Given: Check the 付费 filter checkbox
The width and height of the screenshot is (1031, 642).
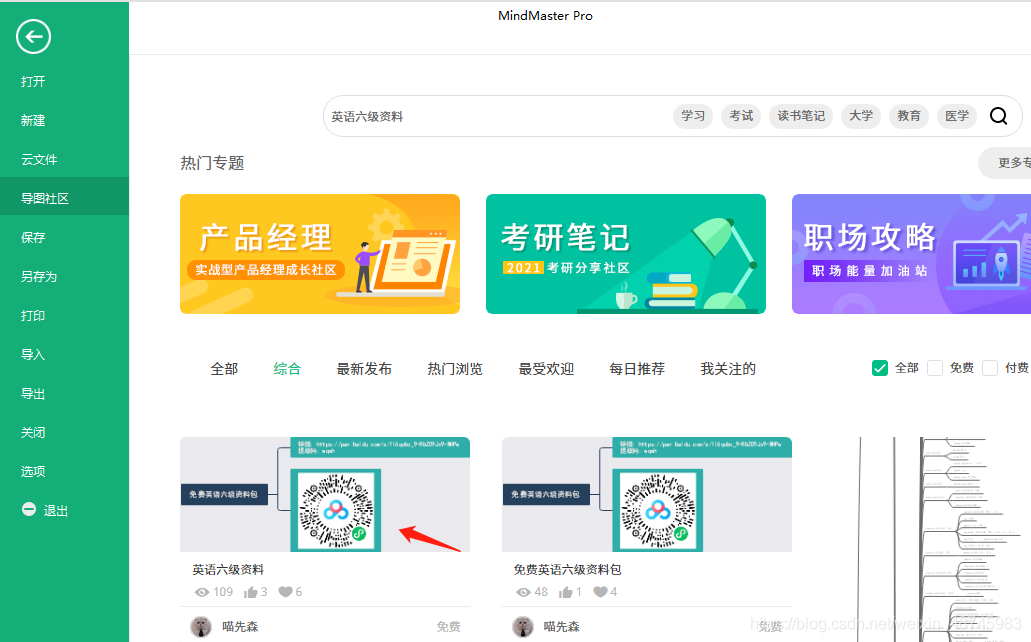Looking at the screenshot, I should tap(990, 368).
